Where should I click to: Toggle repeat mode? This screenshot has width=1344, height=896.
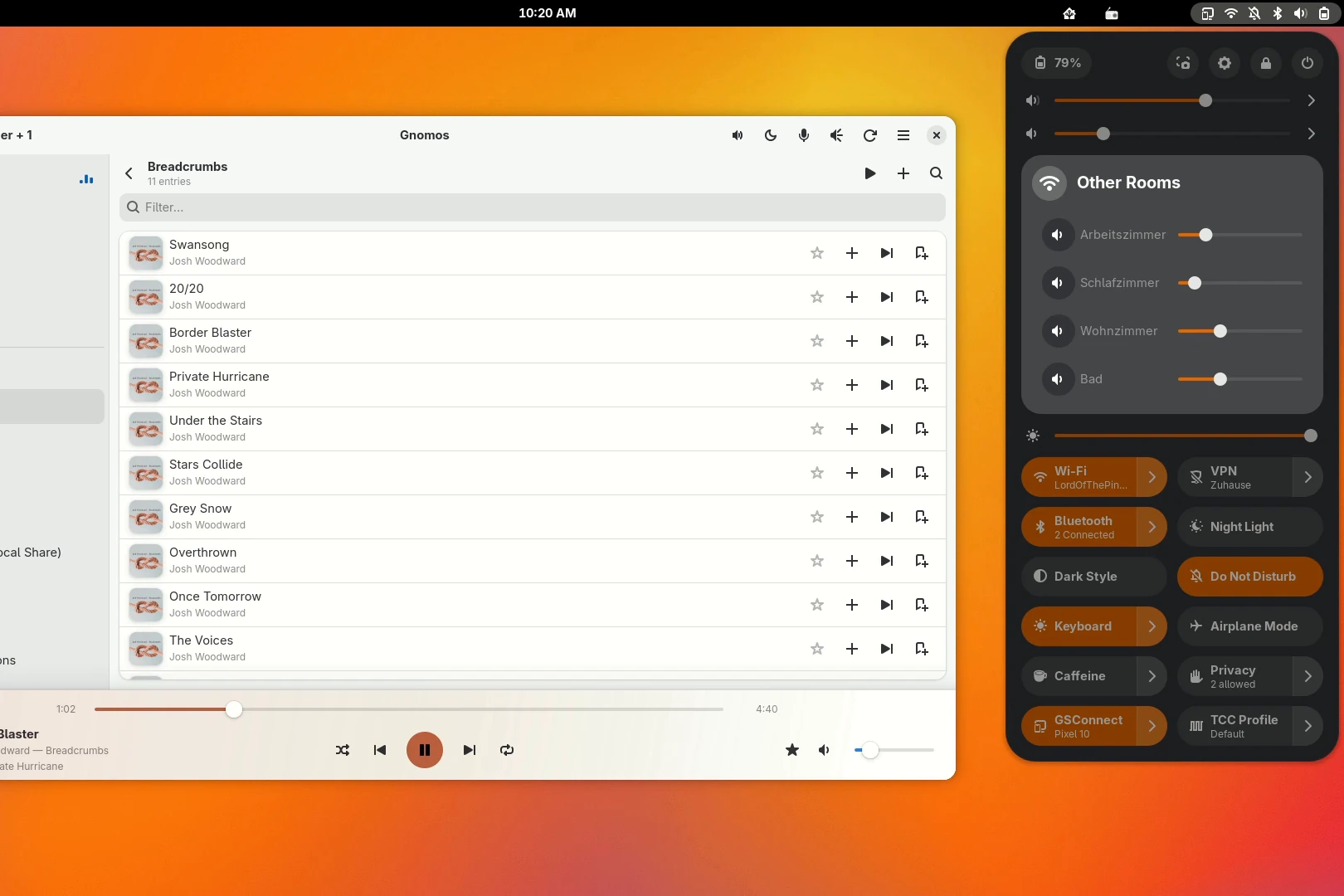coord(507,750)
